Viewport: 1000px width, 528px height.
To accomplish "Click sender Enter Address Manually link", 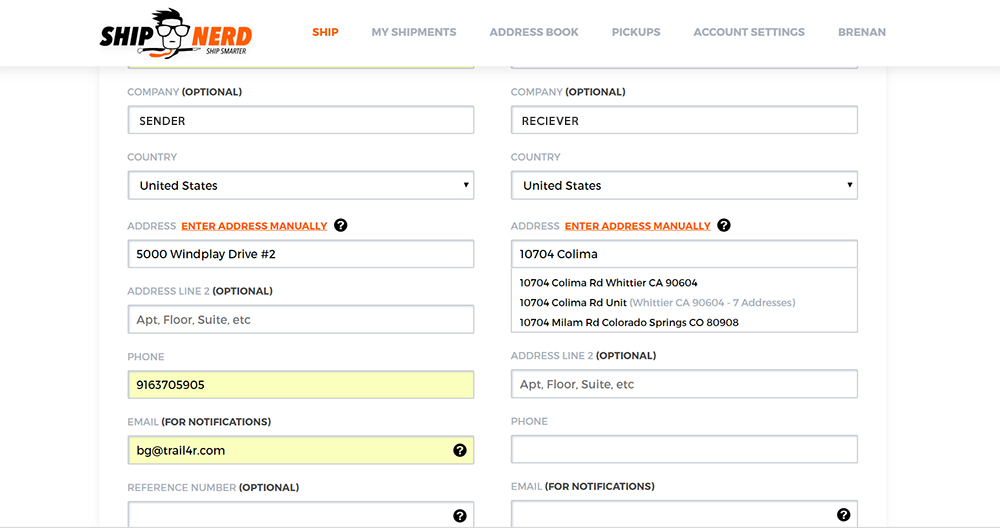I will click(x=254, y=226).
